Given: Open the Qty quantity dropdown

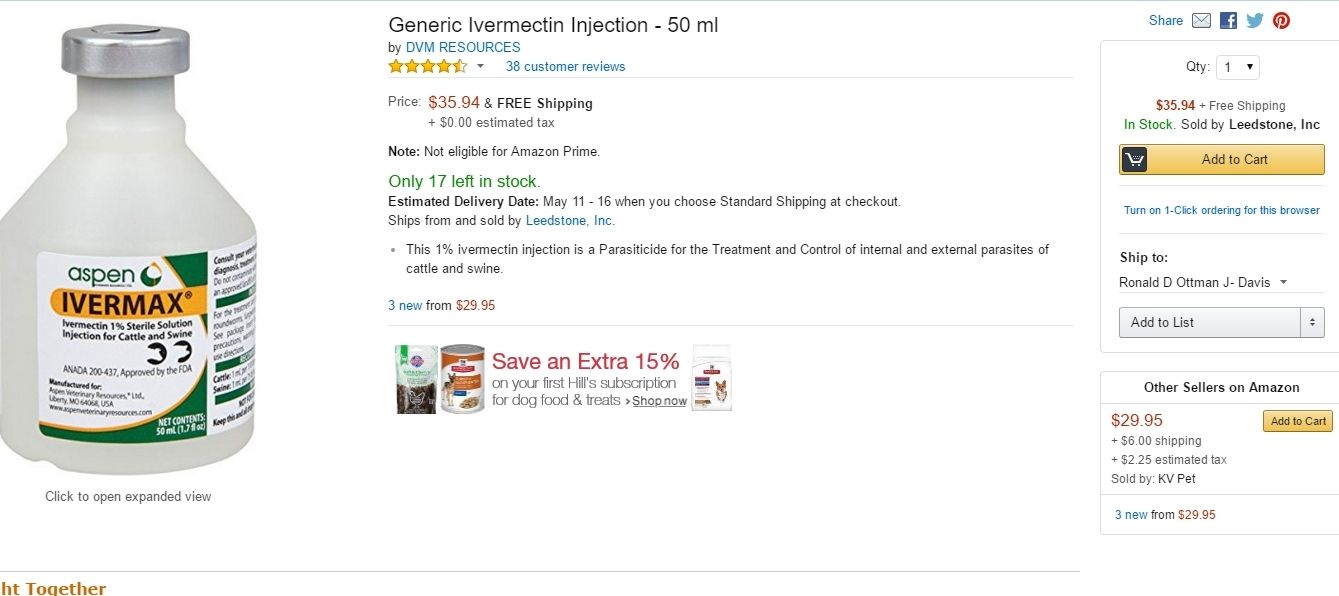Looking at the screenshot, I should coord(1238,67).
